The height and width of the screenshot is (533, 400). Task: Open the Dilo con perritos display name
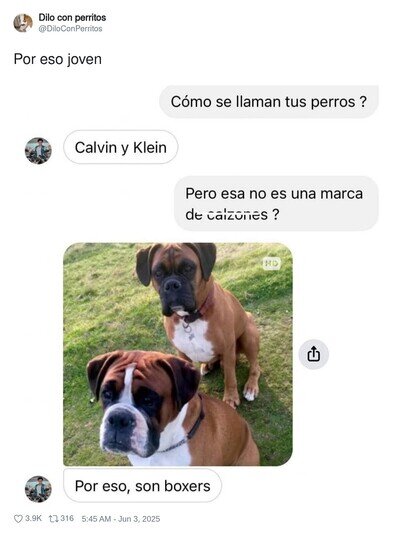pos(72,17)
